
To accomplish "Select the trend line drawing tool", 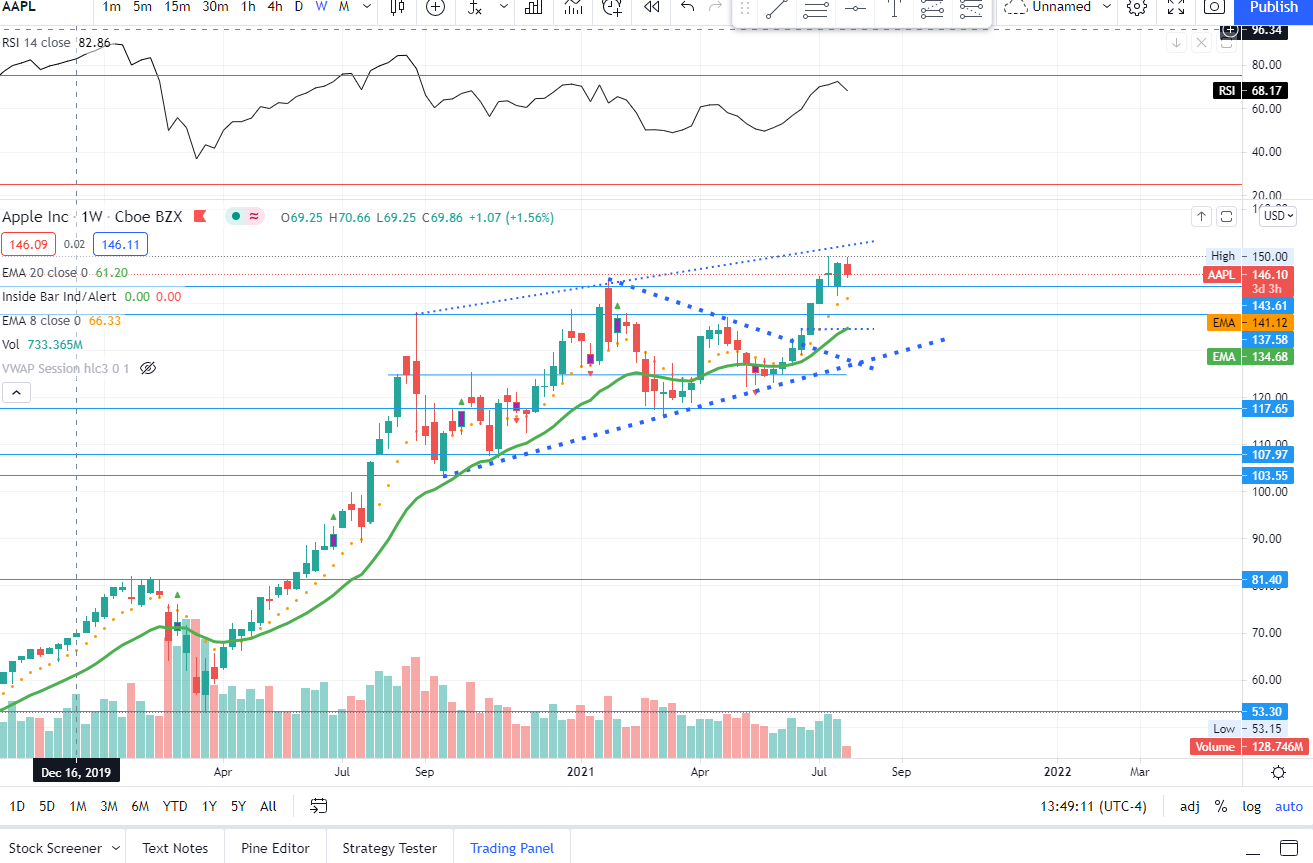I will (776, 10).
